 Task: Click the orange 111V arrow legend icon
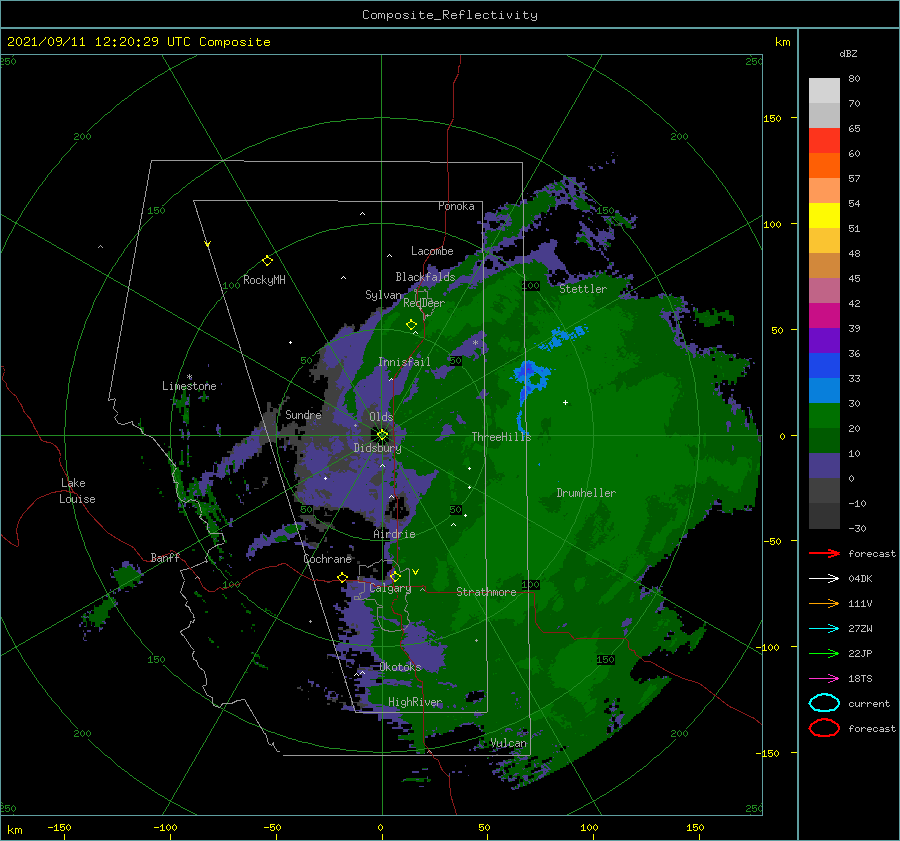[x=824, y=603]
